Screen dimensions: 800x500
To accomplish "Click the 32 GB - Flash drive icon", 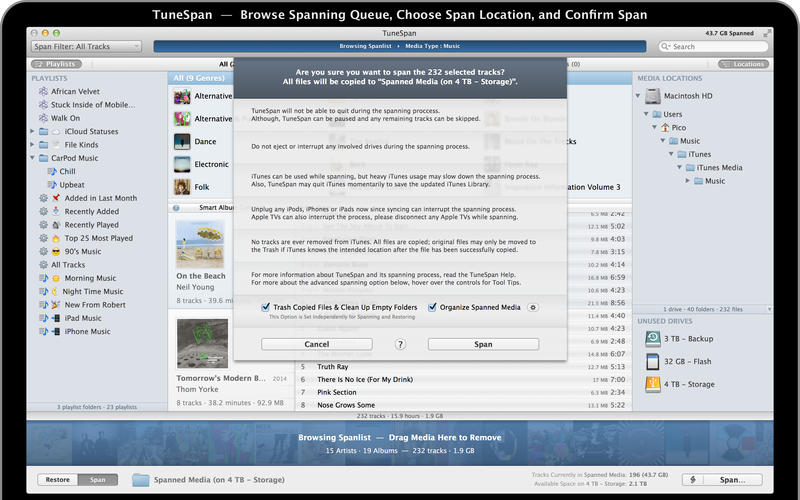I will pos(653,361).
